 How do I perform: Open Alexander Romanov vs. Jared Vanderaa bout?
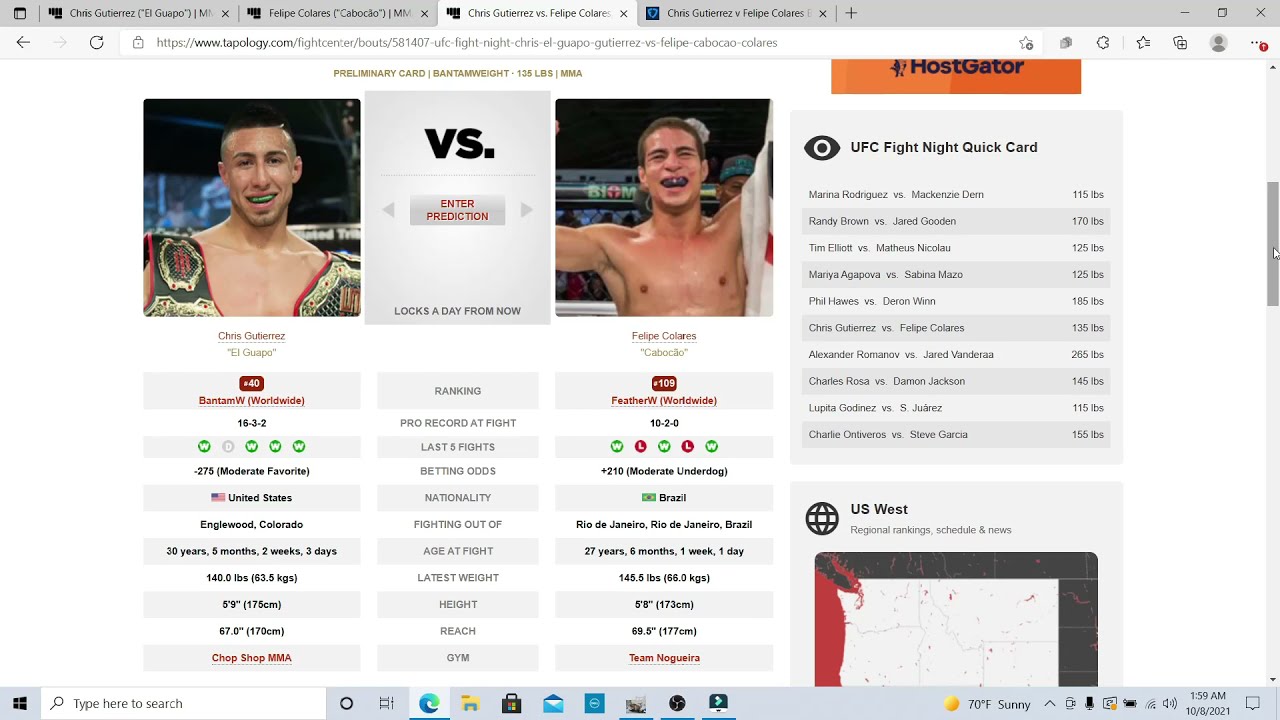coord(956,354)
